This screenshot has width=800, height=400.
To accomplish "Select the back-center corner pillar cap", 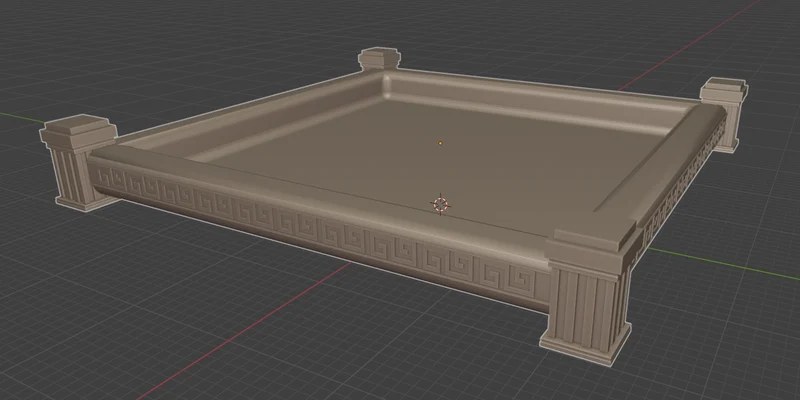I will coord(379,59).
